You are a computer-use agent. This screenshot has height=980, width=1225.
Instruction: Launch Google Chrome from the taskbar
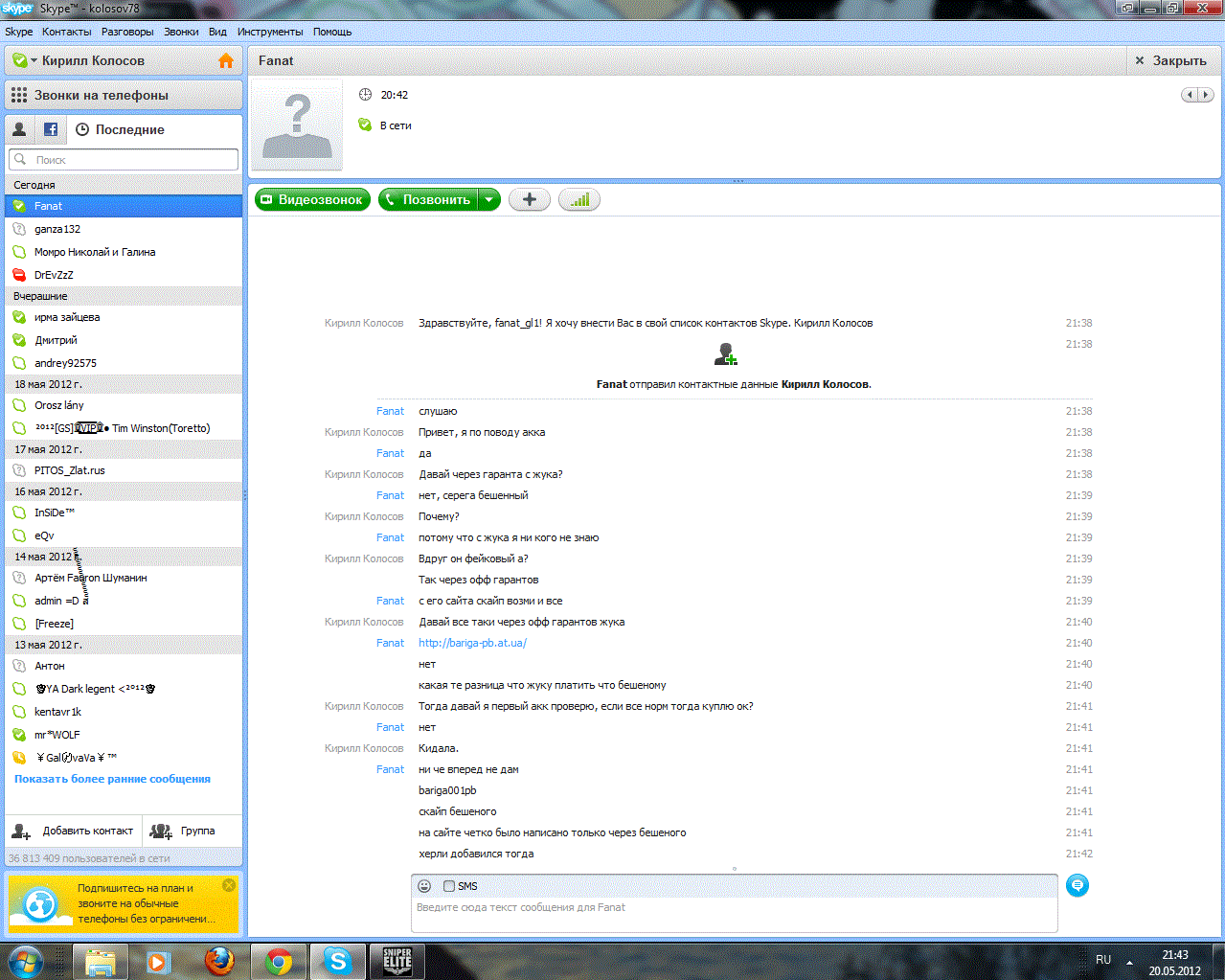tap(279, 961)
